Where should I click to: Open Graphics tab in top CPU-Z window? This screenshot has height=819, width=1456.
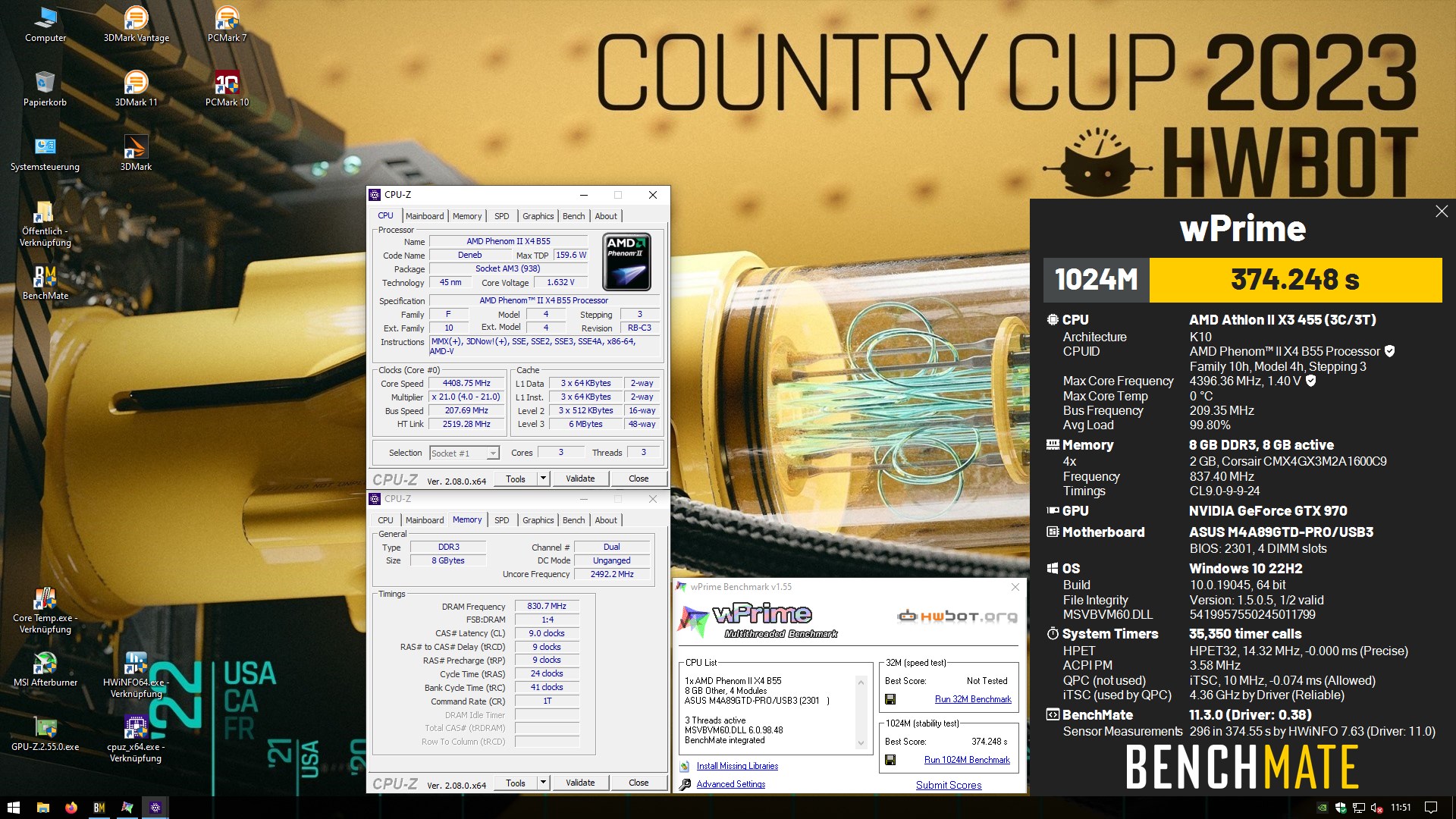(x=538, y=216)
